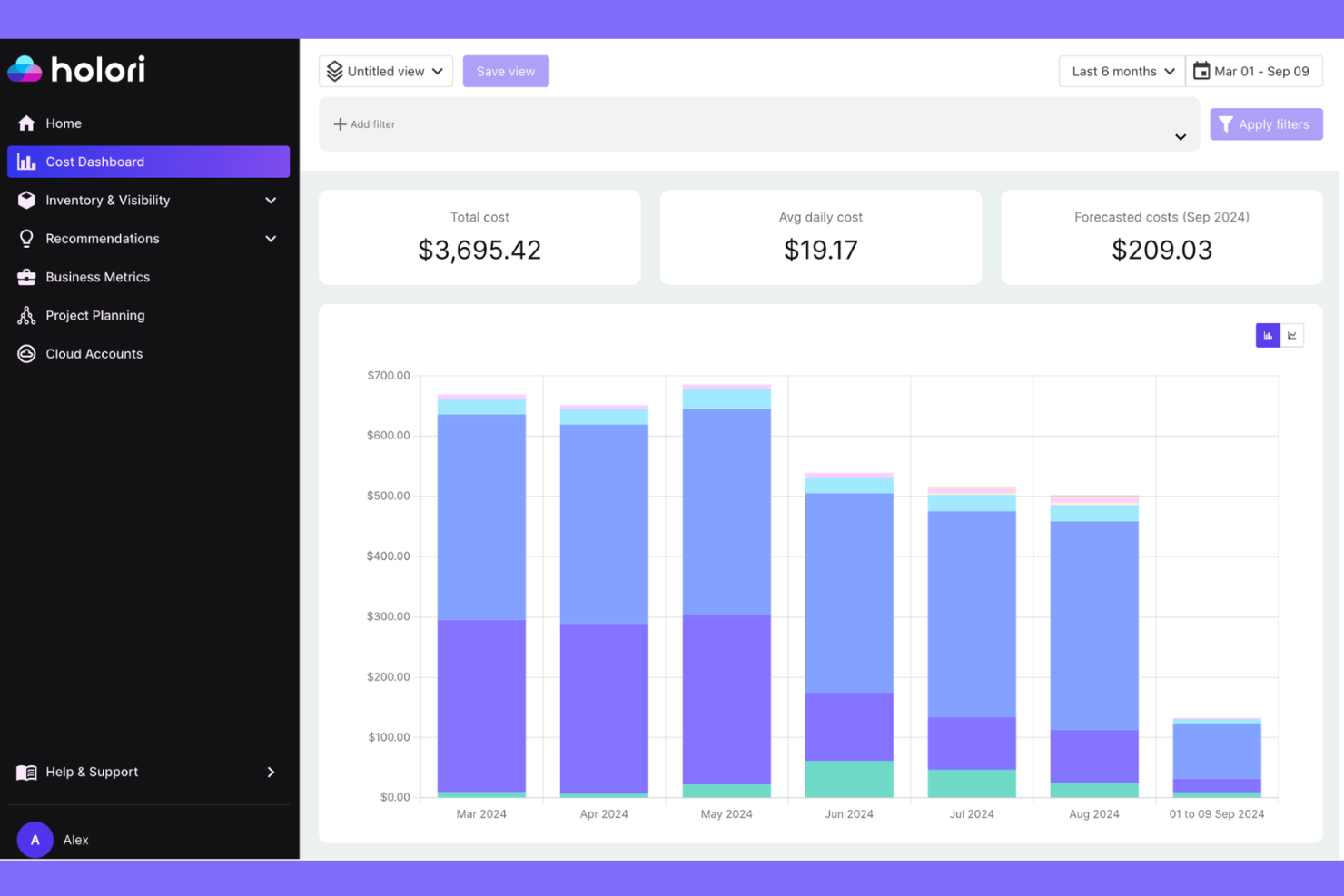Viewport: 1344px width, 896px height.
Task: Switch to the line chart icon
Action: pyautogui.click(x=1291, y=335)
